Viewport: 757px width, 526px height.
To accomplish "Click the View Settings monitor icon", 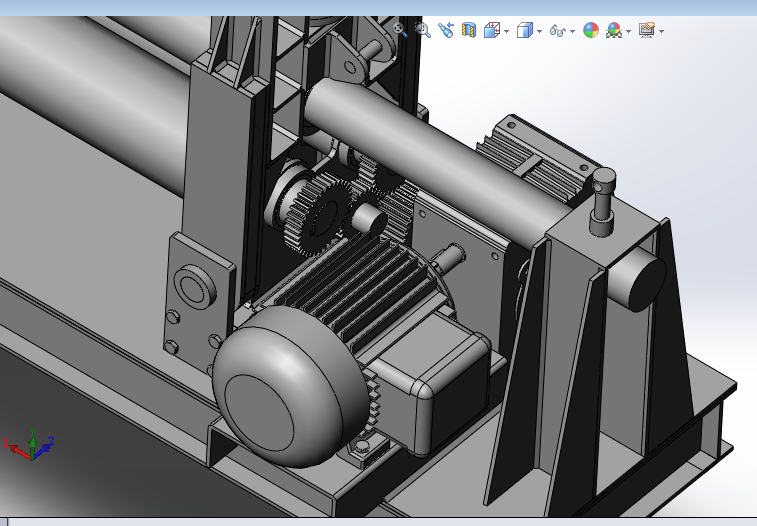I will [x=647, y=30].
